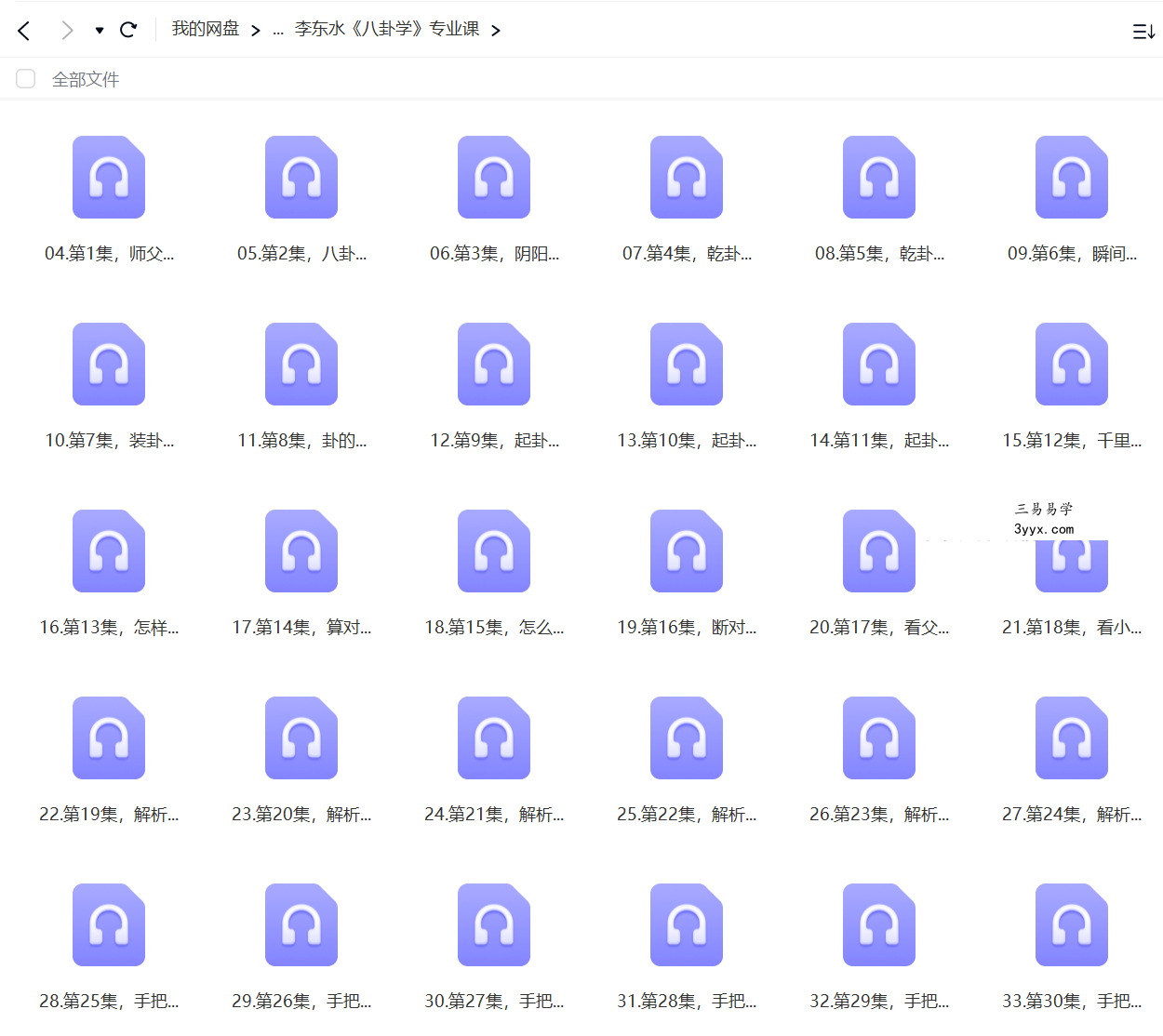Go back with the left arrow

[24, 31]
